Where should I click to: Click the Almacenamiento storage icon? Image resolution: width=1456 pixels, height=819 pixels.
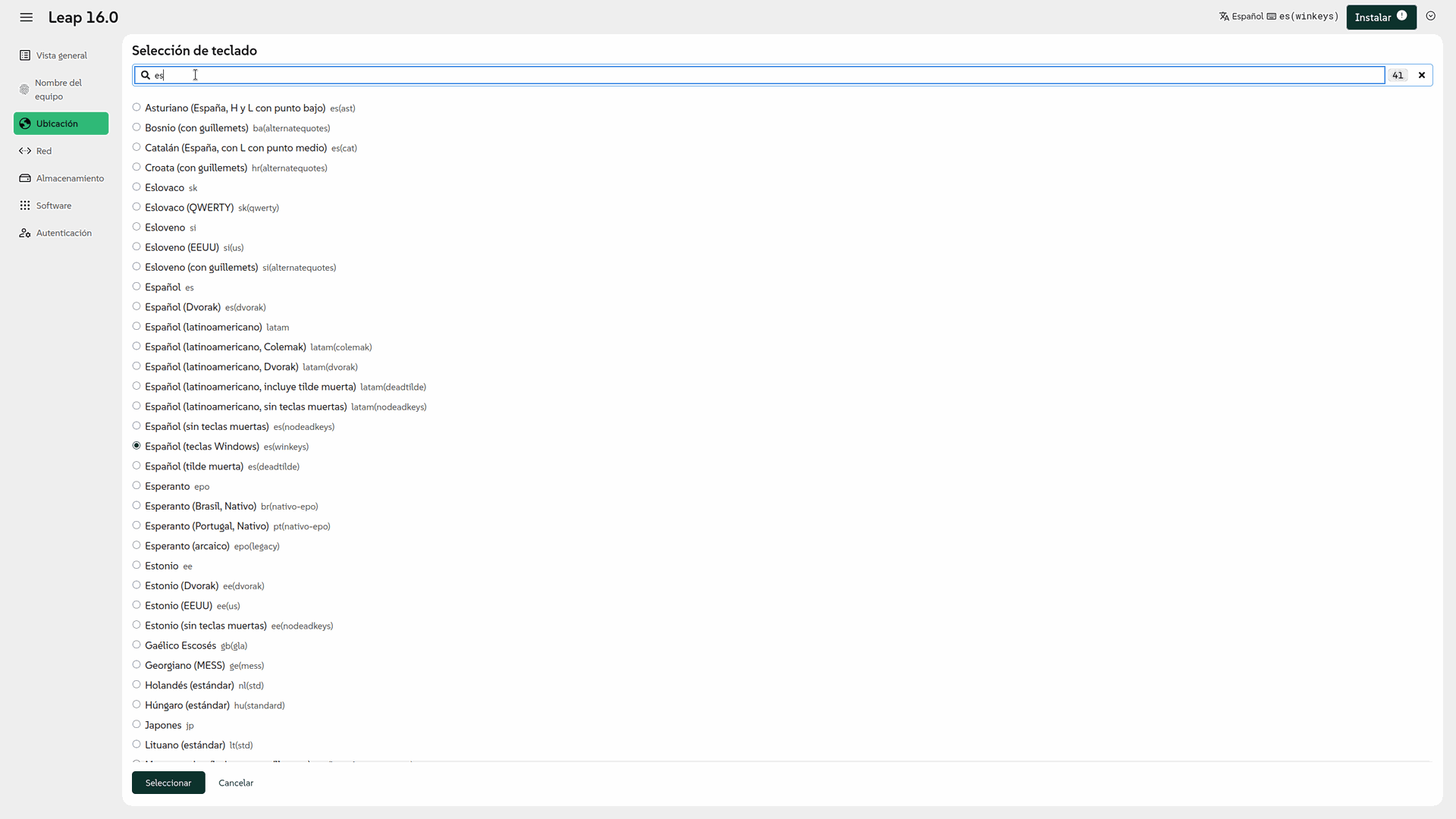25,178
